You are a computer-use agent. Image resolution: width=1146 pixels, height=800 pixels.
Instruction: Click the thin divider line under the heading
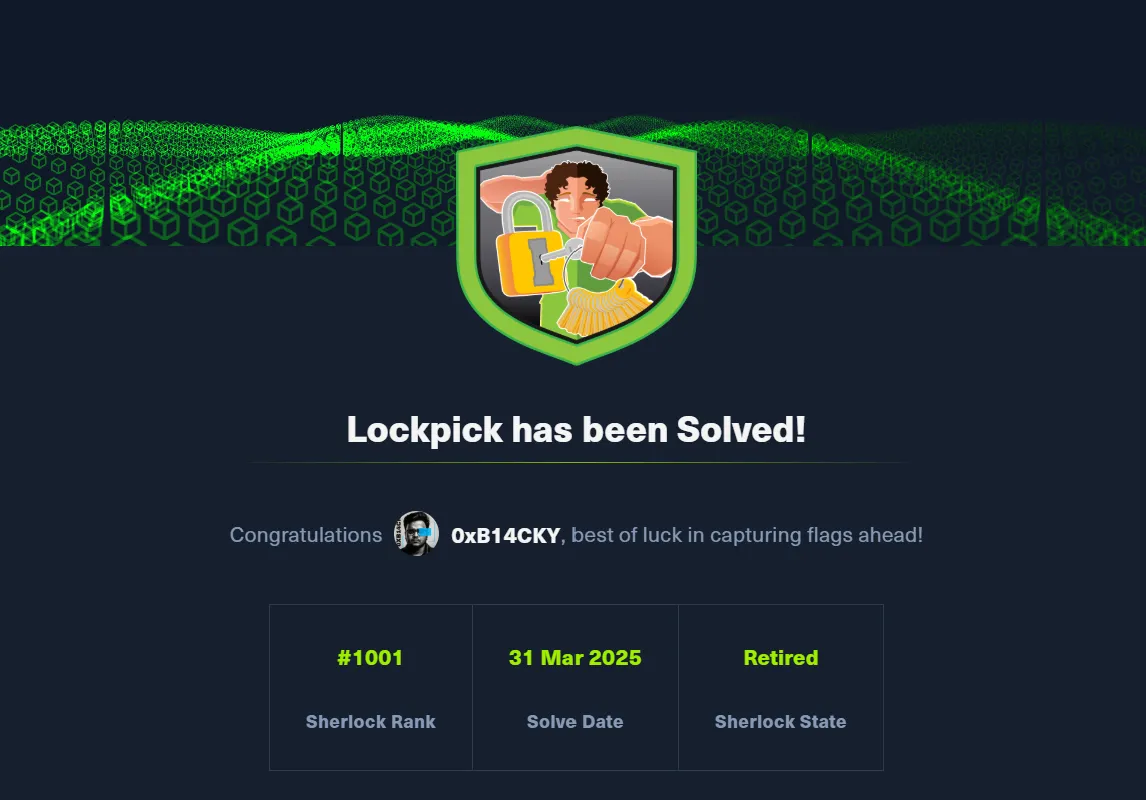click(576, 462)
